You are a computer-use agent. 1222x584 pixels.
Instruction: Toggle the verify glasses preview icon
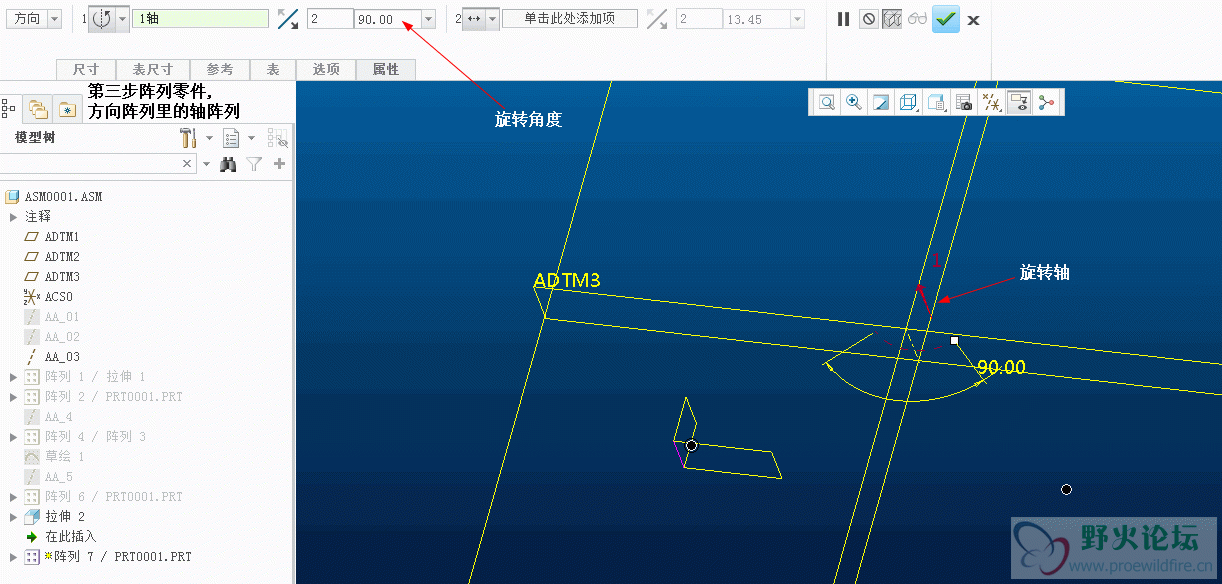917,19
